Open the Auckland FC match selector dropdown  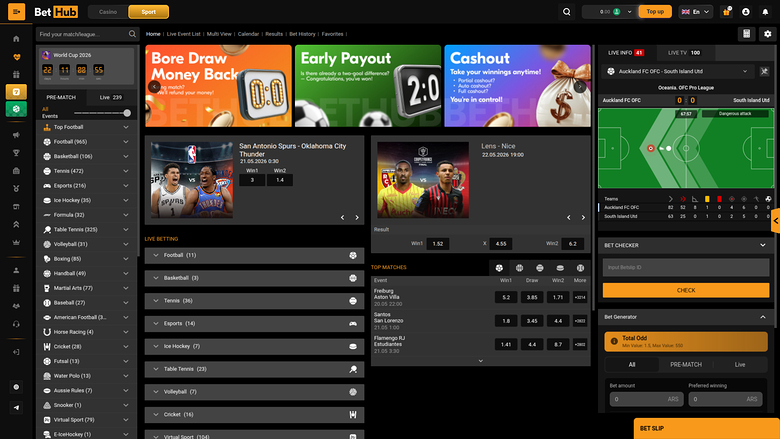point(679,72)
